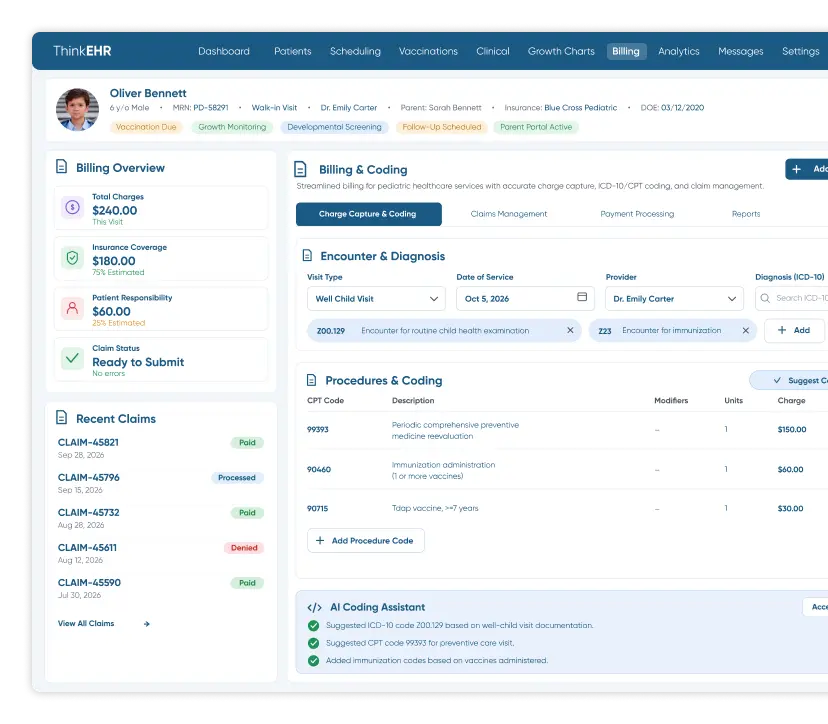828x724 pixels.
Task: Open the Date of Service field Oct 5, 2026
Action: click(525, 299)
